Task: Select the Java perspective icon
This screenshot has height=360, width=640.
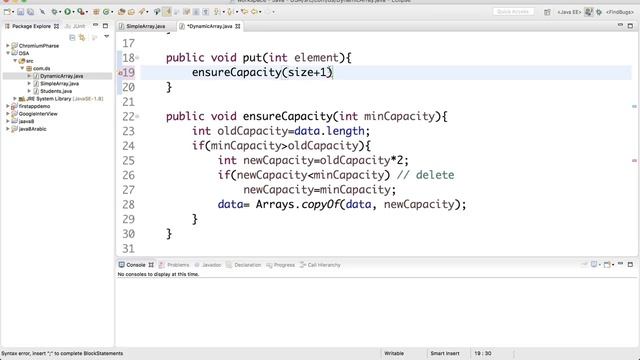Action: pos(589,12)
